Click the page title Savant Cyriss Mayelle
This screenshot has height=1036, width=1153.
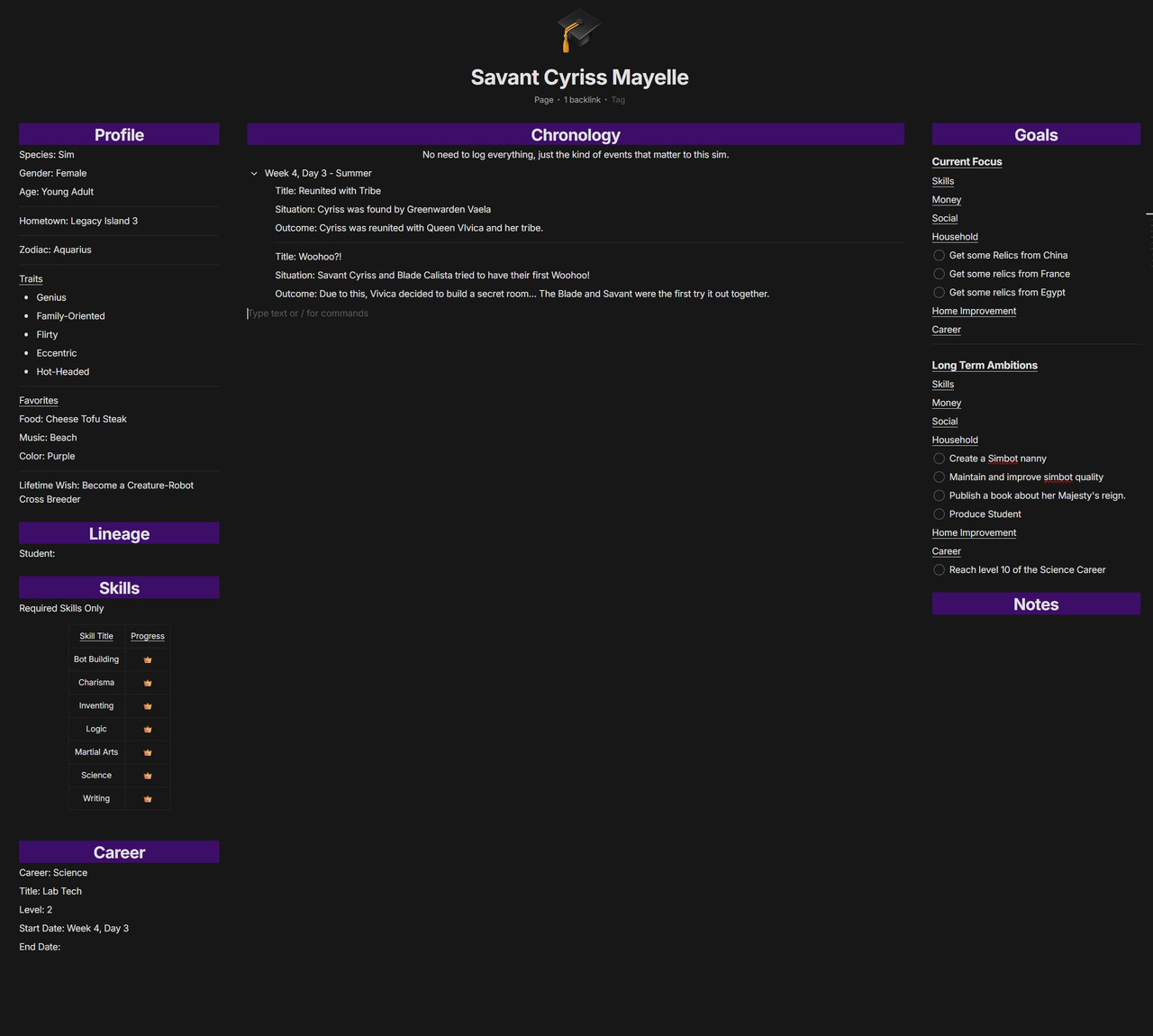click(x=579, y=77)
